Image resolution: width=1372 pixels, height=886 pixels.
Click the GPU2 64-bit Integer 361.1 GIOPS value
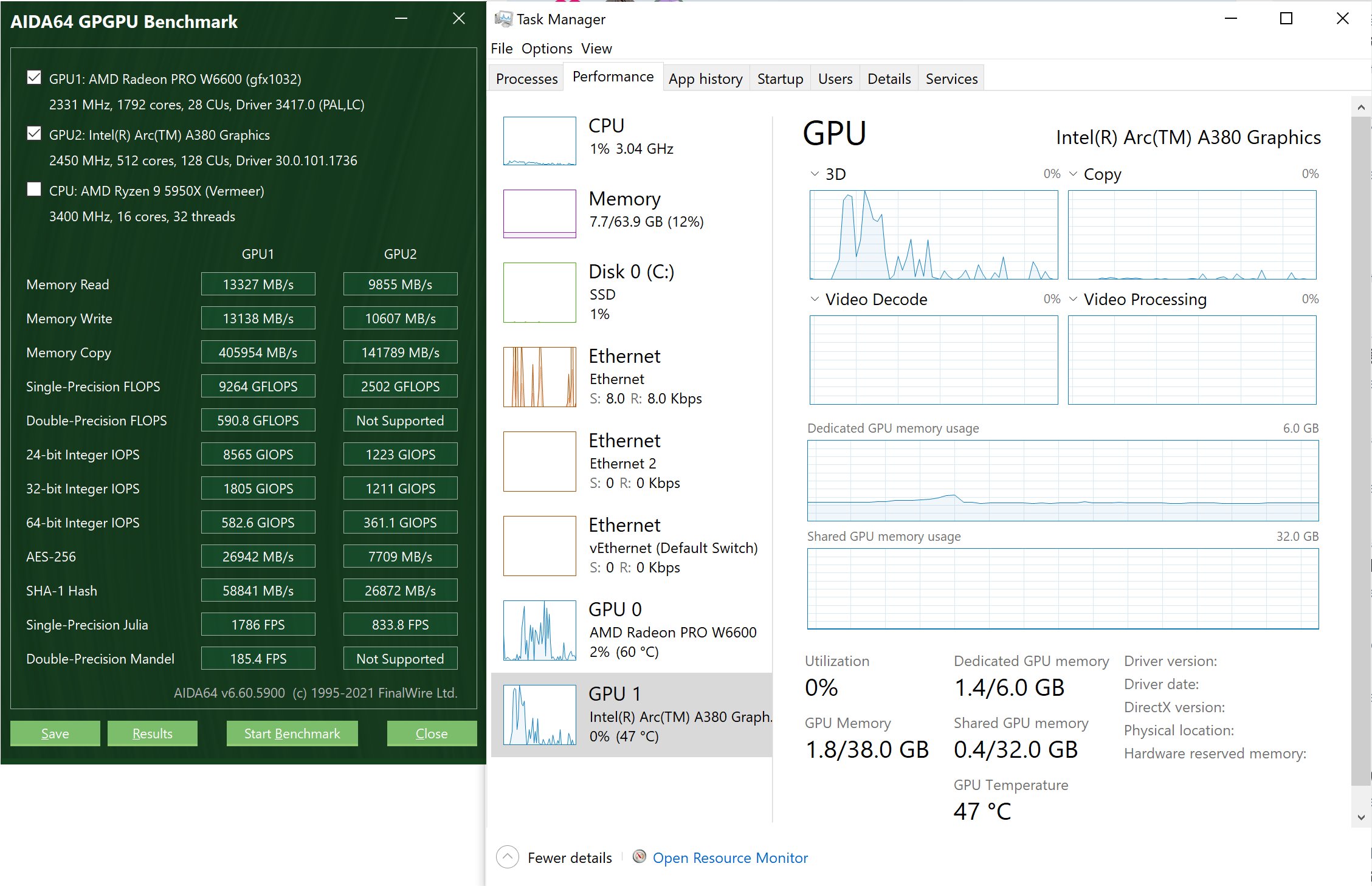pyautogui.click(x=400, y=522)
